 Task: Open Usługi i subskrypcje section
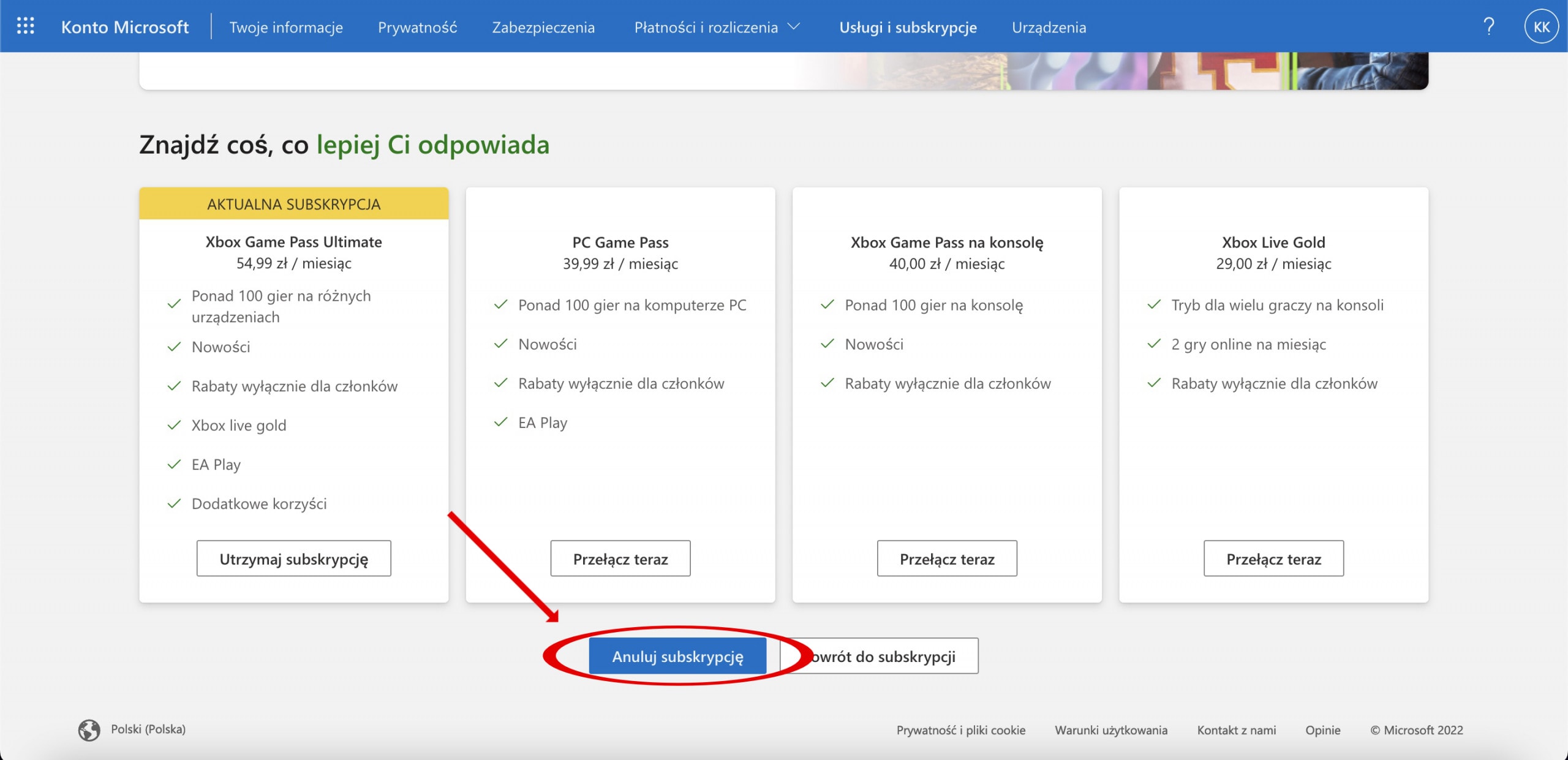pos(908,27)
